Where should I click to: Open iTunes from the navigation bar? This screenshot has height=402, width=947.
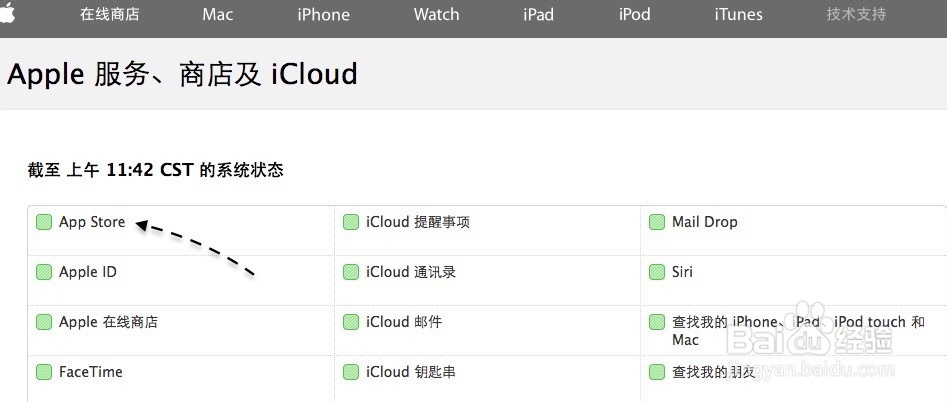(739, 14)
